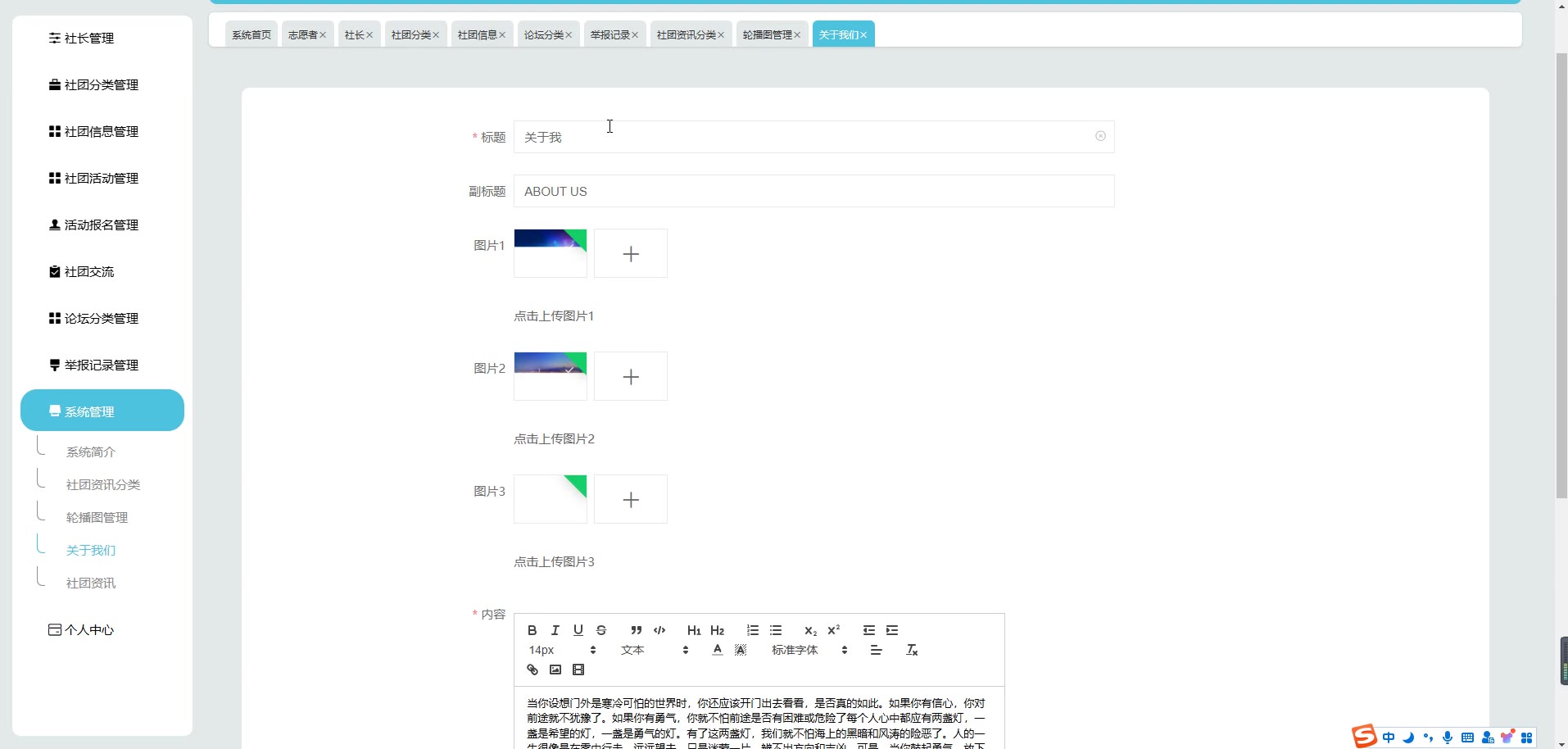Click the 副标题 subtitle input field

click(x=813, y=191)
